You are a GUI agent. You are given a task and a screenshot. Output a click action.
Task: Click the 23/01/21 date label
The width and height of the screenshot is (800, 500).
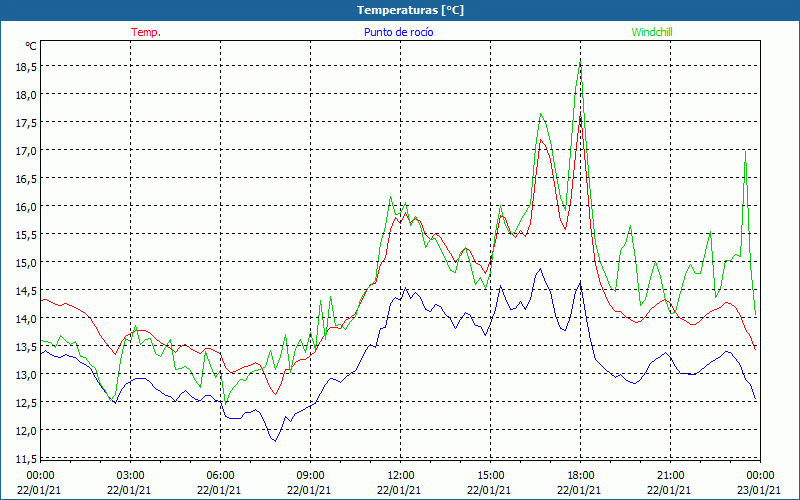click(761, 490)
